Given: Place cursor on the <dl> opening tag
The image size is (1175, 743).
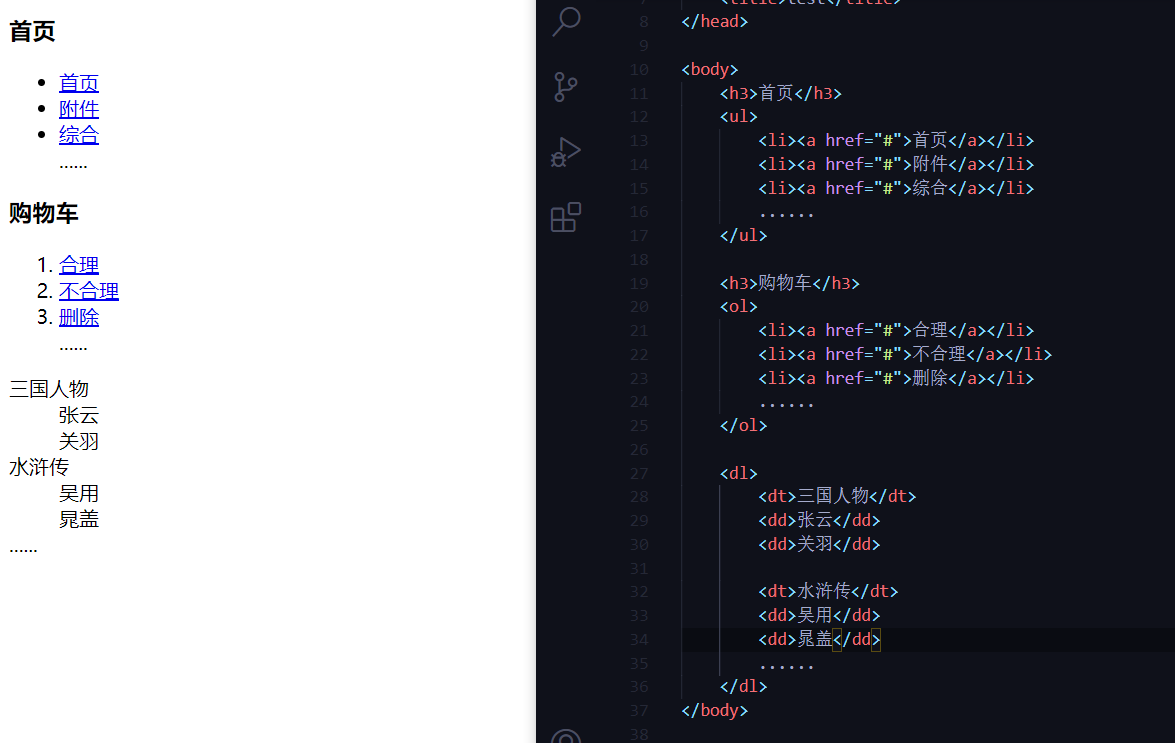Looking at the screenshot, I should 739,473.
